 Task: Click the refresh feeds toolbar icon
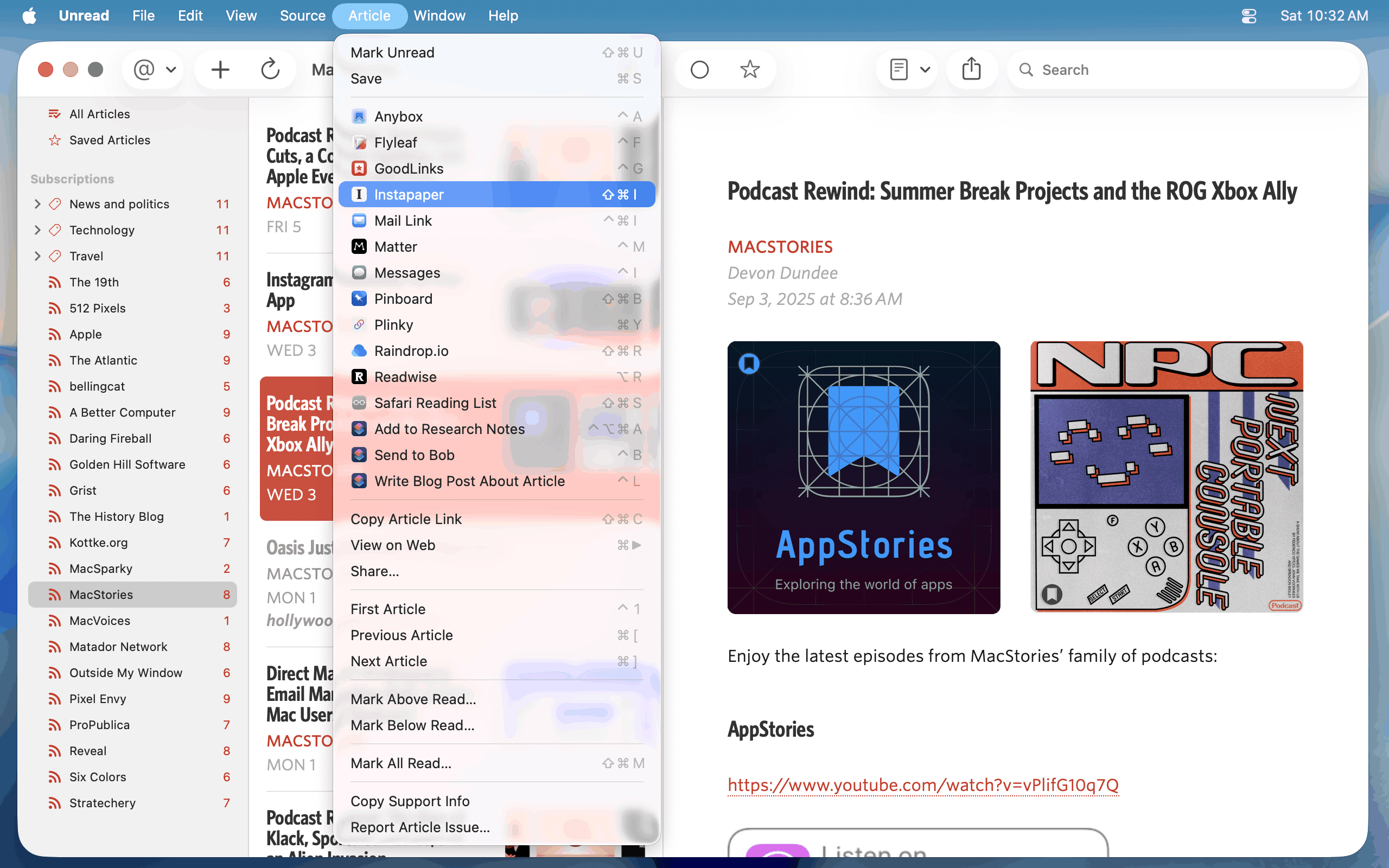270,69
